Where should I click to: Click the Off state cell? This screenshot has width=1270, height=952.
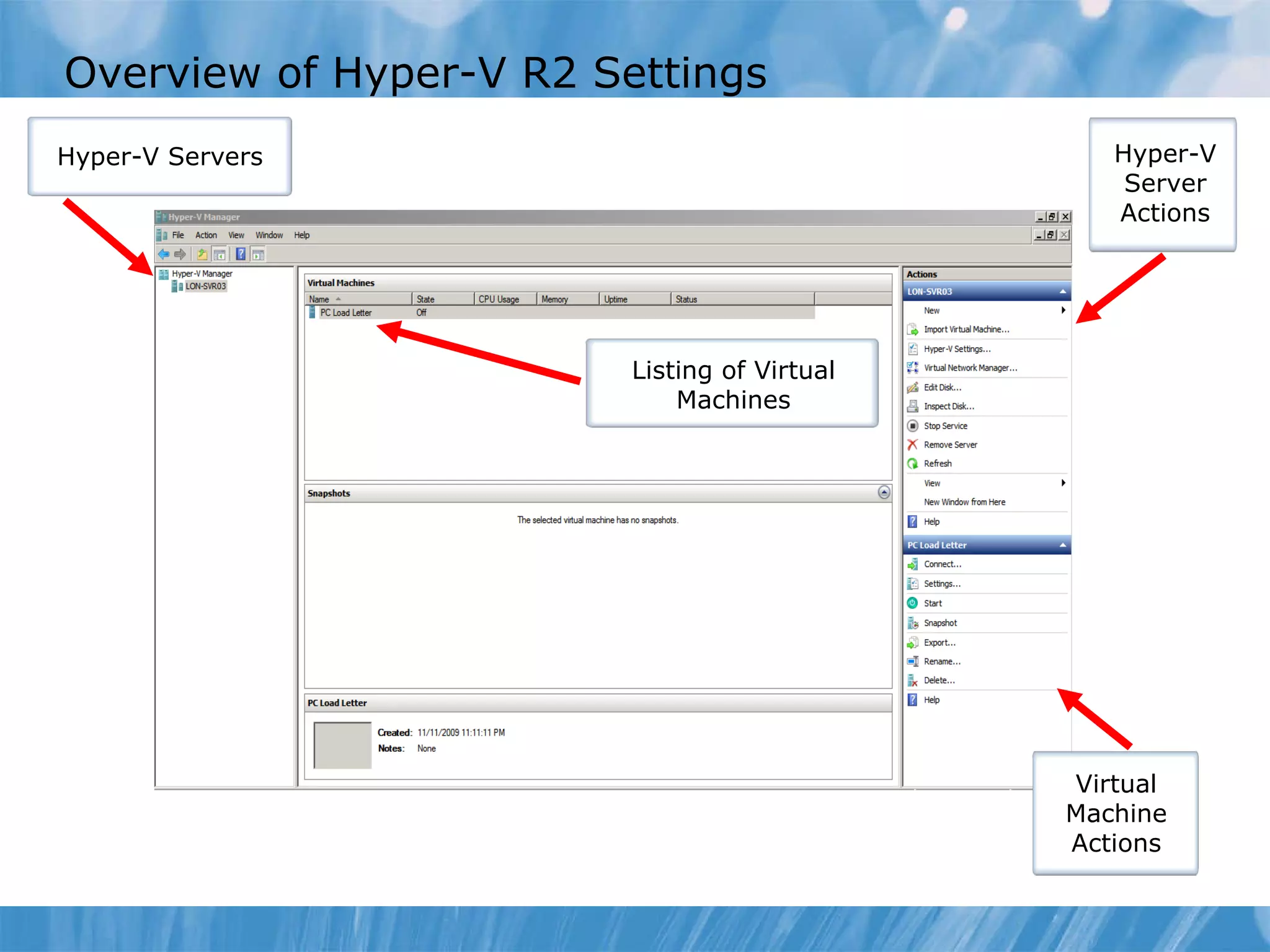[x=421, y=313]
